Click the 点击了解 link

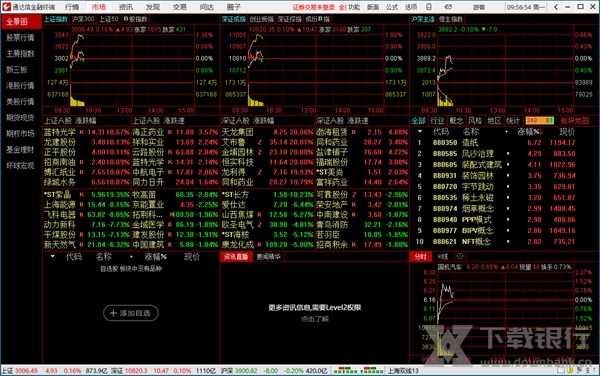[x=314, y=319]
